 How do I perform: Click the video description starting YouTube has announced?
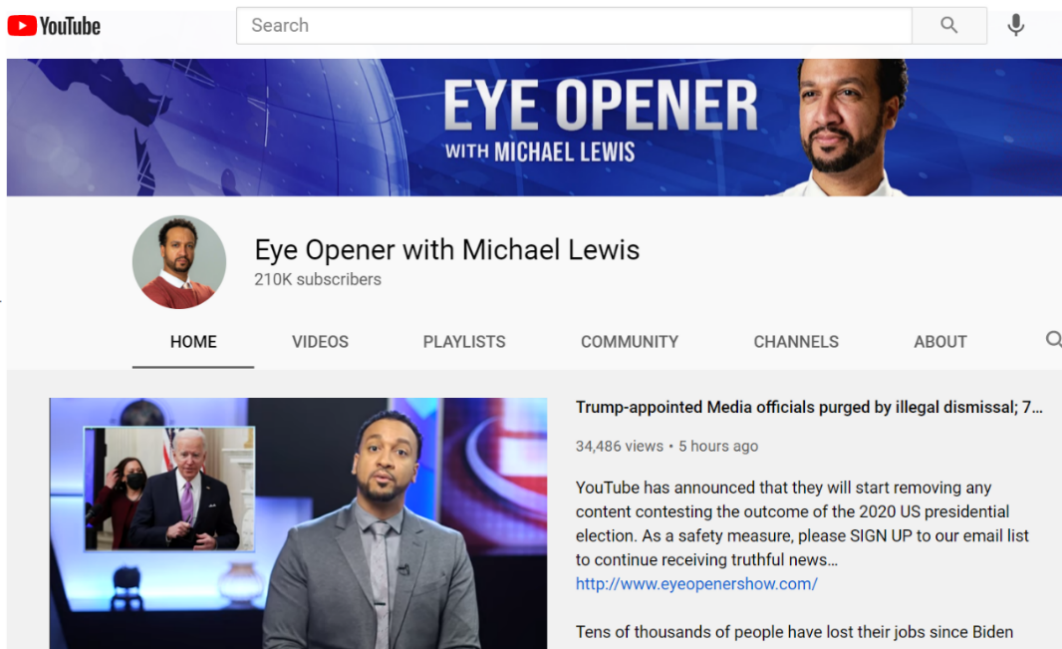(802, 524)
